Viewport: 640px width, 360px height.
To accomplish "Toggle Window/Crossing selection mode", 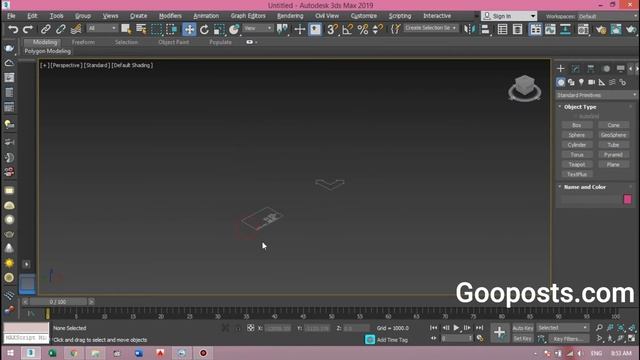I will pyautogui.click(x=172, y=29).
